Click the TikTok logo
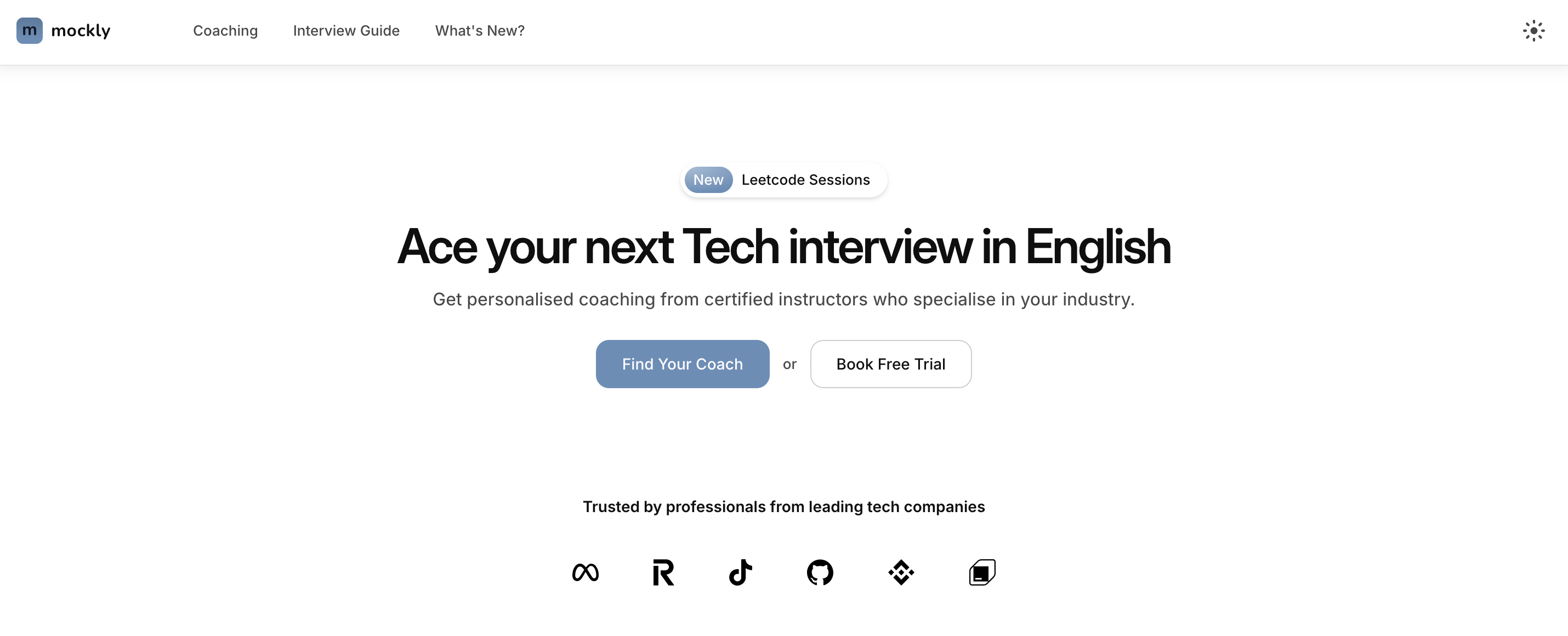The image size is (1568, 636). click(x=741, y=572)
